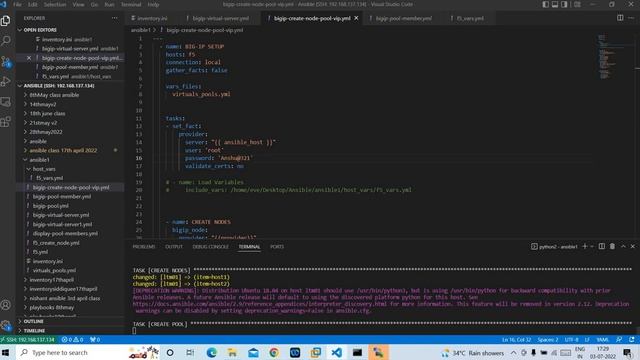
Task: Click the Ln 16, Col 32 cursor position
Action: [516, 340]
